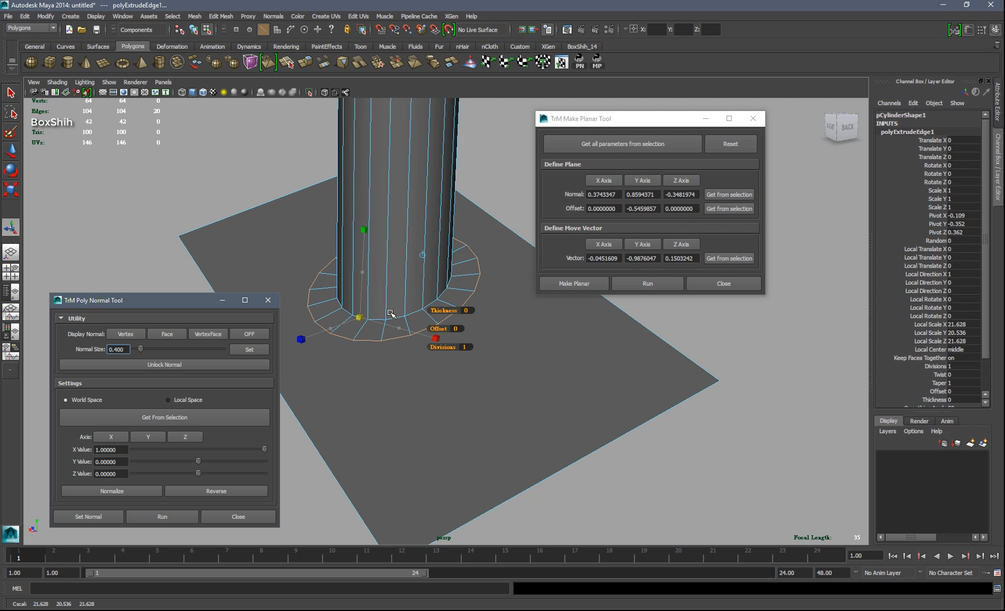Create a polygon cone from shelf
Screen dimensions: 1005x611
(x=85, y=62)
